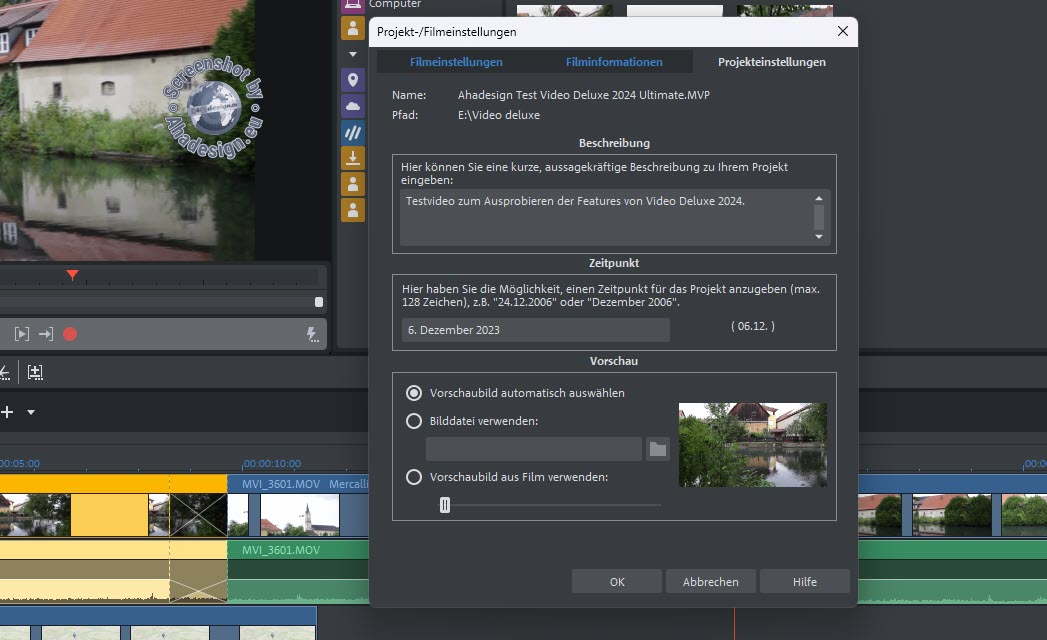Switch to the Filminformationen tab

(614, 61)
